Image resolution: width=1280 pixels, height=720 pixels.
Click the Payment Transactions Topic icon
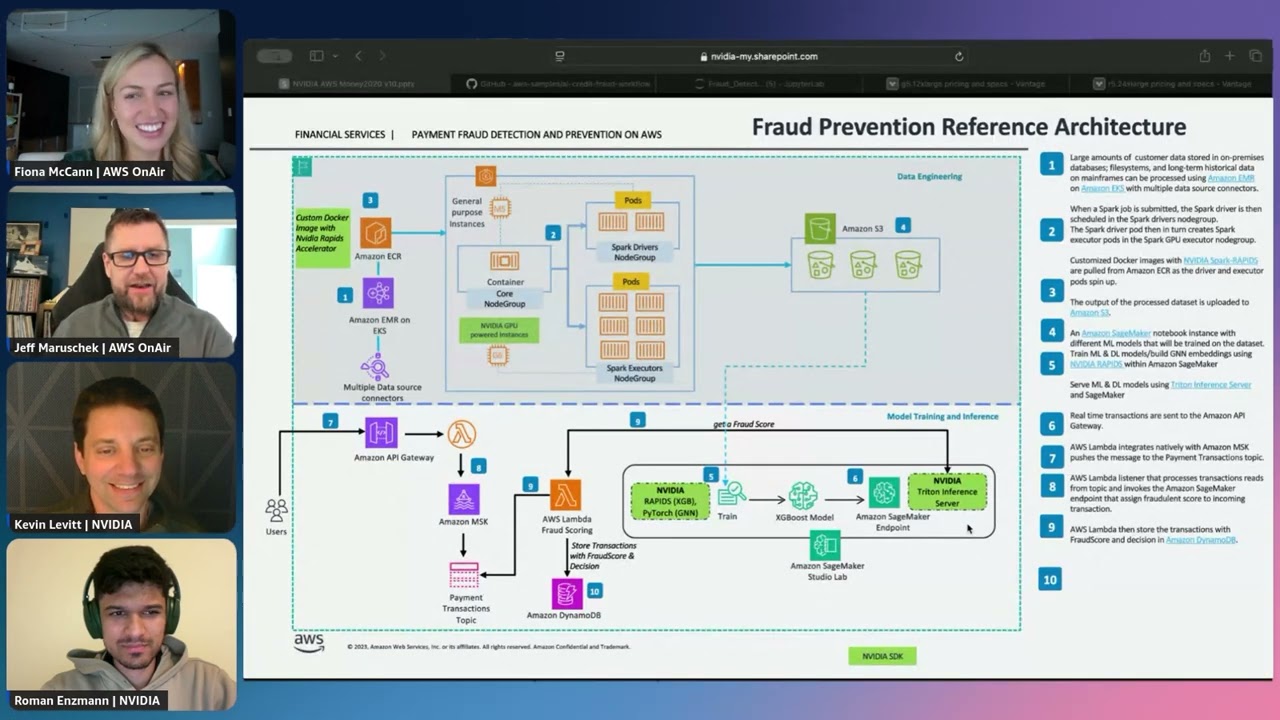point(464,575)
